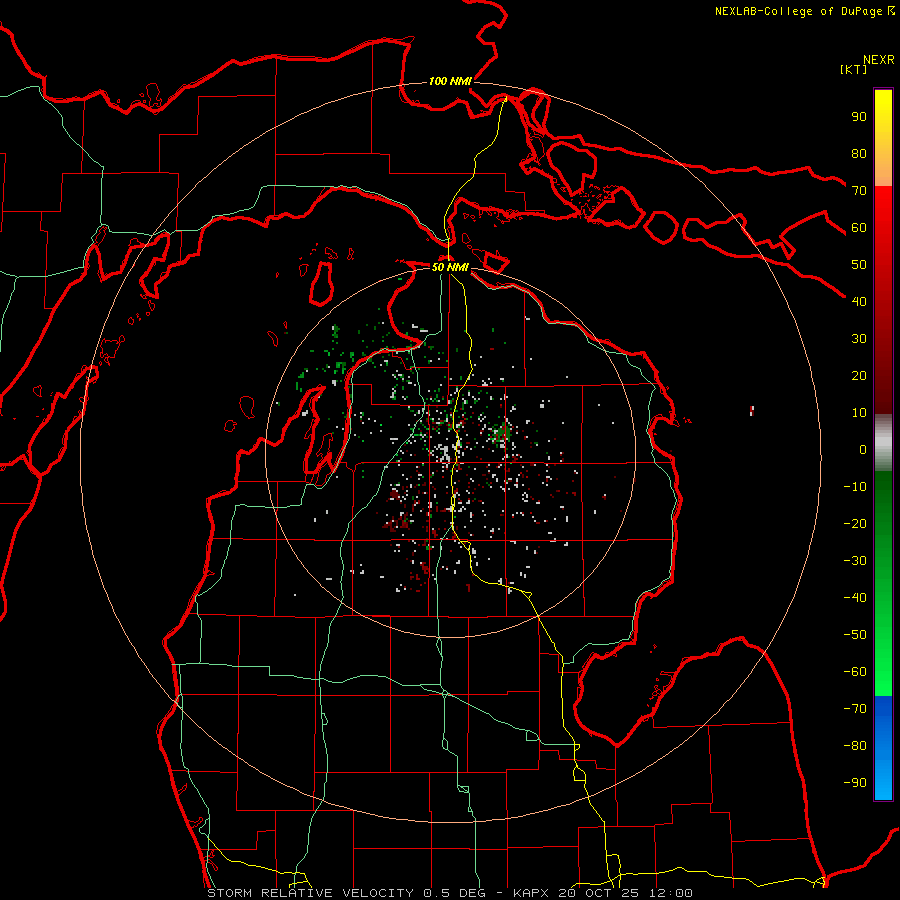900x900 pixels.
Task: Pick the yellow top segment of color bar
Action: (883, 138)
